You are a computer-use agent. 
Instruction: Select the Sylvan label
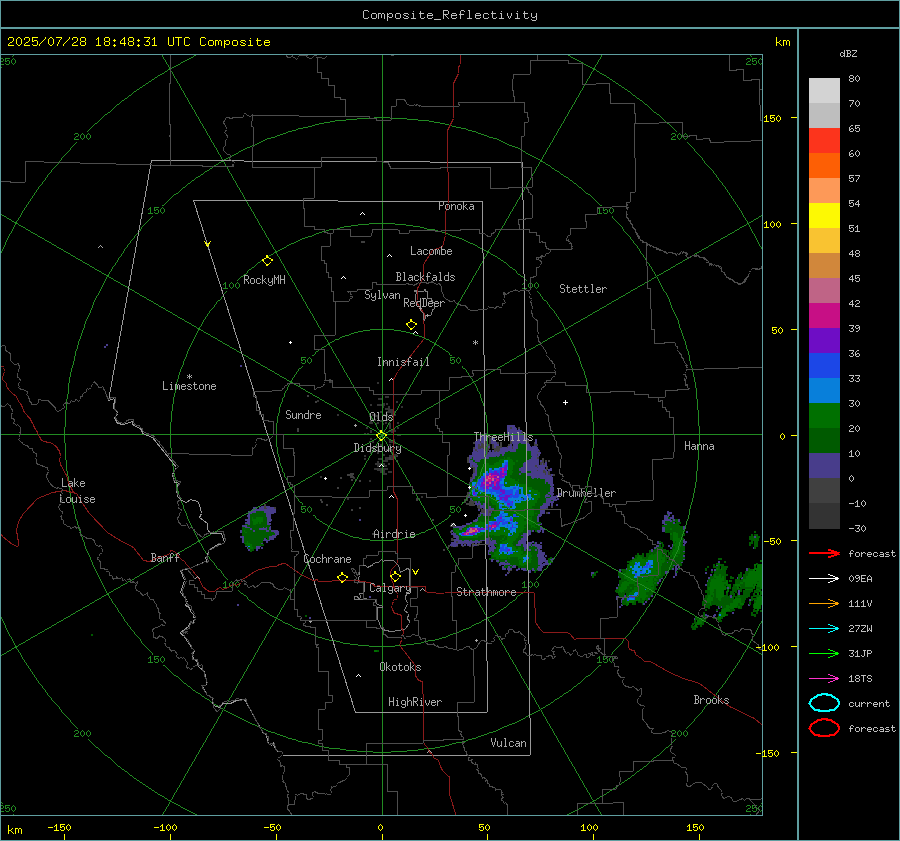pyautogui.click(x=382, y=295)
